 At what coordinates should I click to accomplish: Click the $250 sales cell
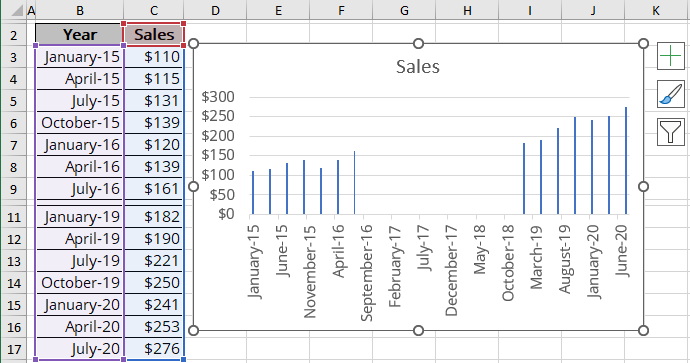pos(154,283)
